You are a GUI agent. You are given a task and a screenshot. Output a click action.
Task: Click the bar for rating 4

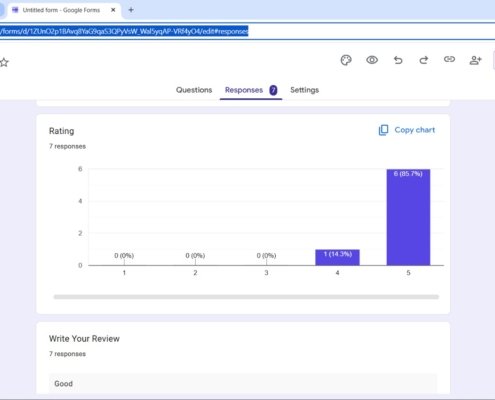click(337, 257)
